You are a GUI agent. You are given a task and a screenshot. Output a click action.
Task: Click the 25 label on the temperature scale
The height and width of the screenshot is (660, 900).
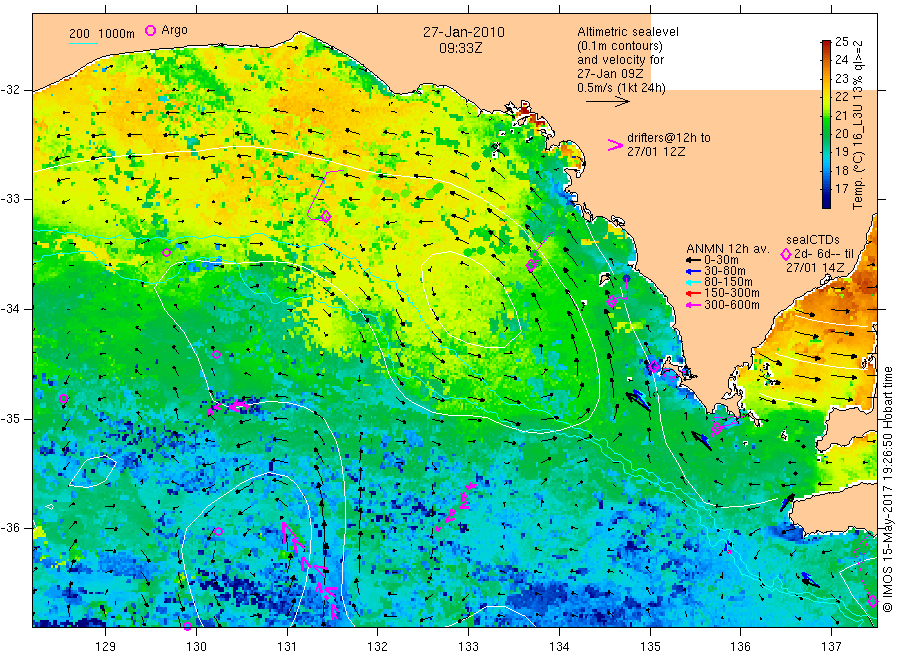(841, 41)
